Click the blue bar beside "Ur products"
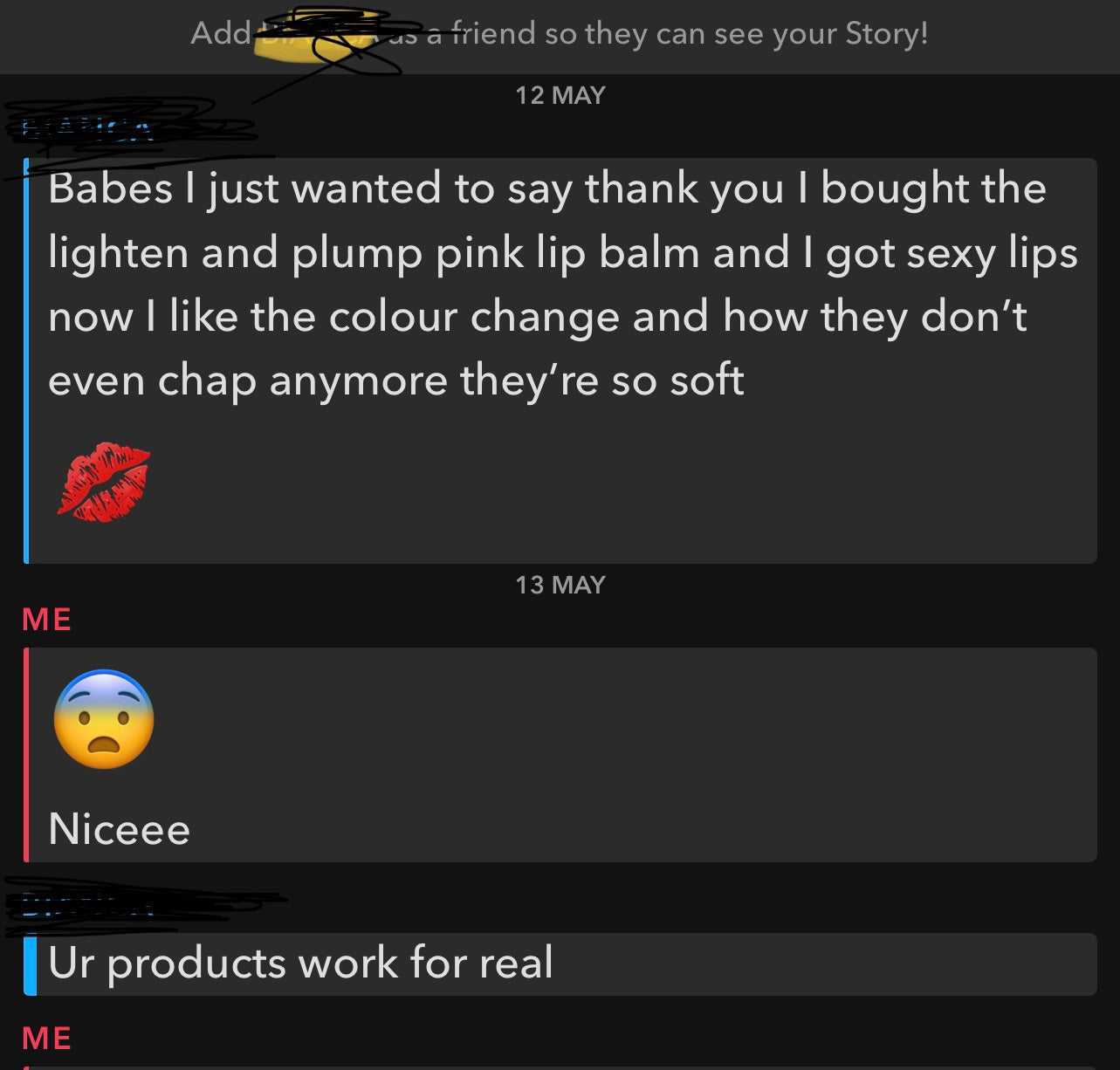This screenshot has height=1070, width=1120. pos(30,964)
